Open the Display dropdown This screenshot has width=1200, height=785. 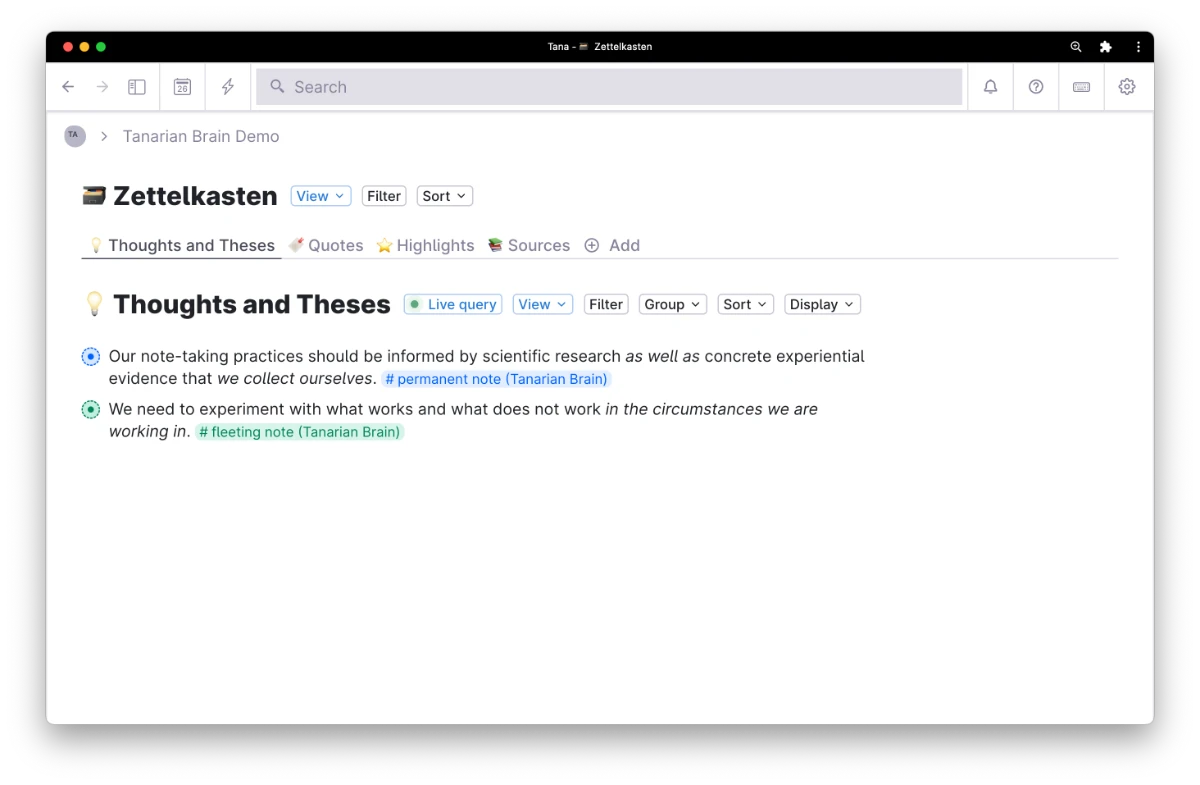click(x=822, y=304)
